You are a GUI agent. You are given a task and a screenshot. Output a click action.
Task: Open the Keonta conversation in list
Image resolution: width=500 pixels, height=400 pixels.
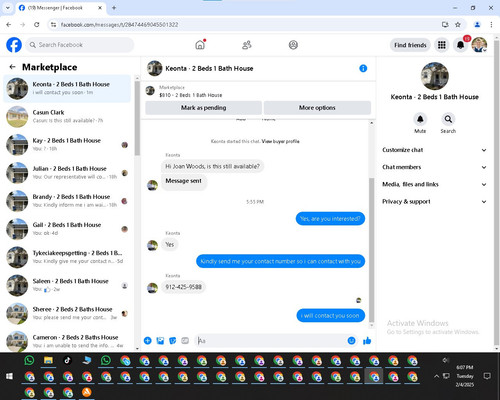point(67,88)
